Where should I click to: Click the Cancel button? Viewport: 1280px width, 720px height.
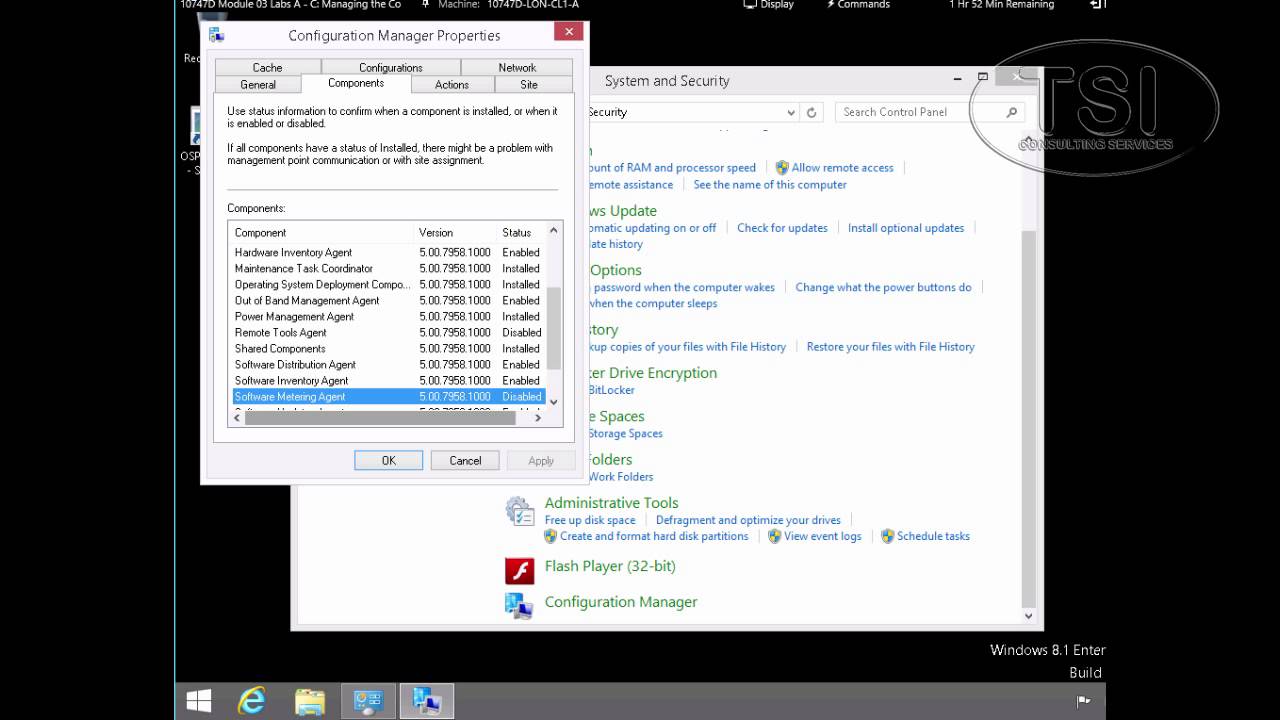(x=465, y=460)
